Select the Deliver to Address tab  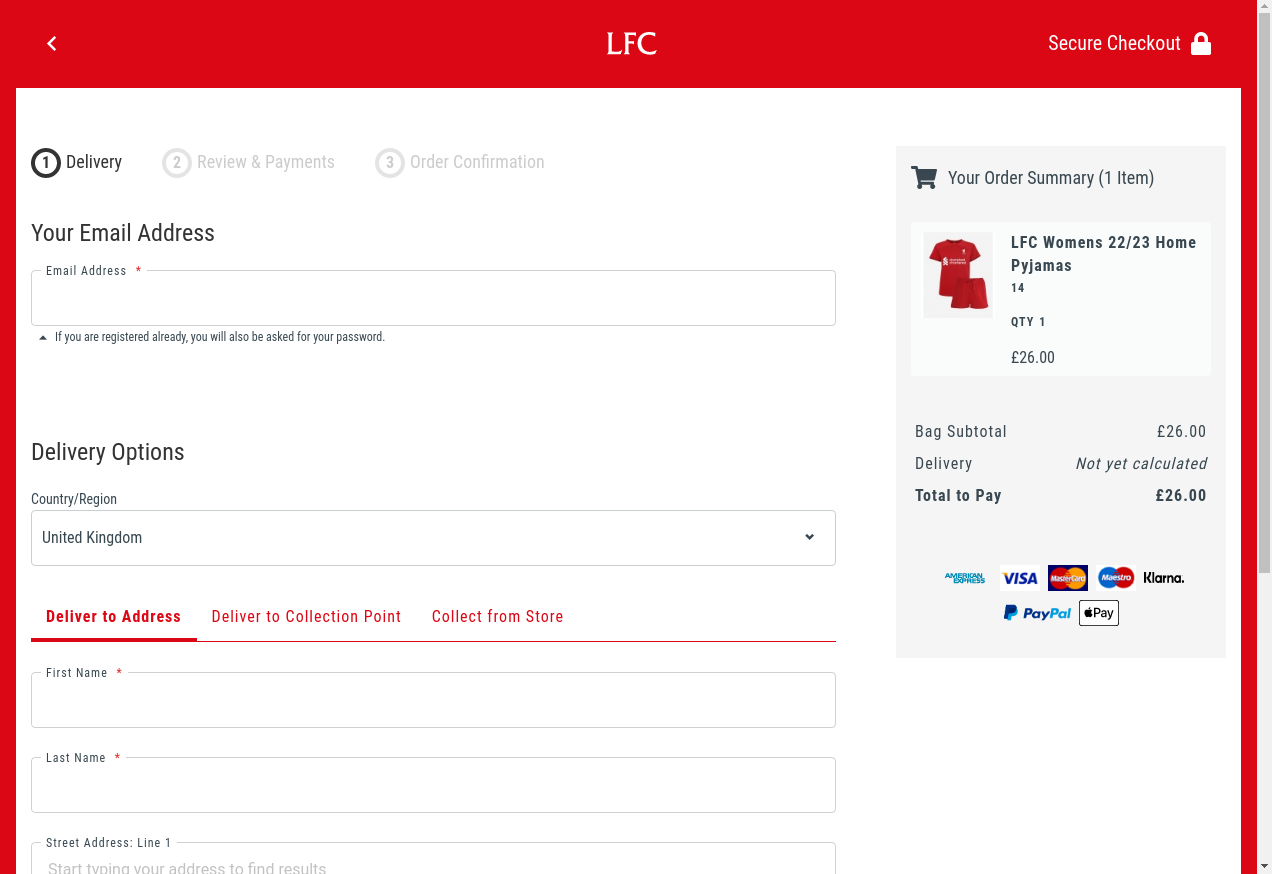[113, 617]
